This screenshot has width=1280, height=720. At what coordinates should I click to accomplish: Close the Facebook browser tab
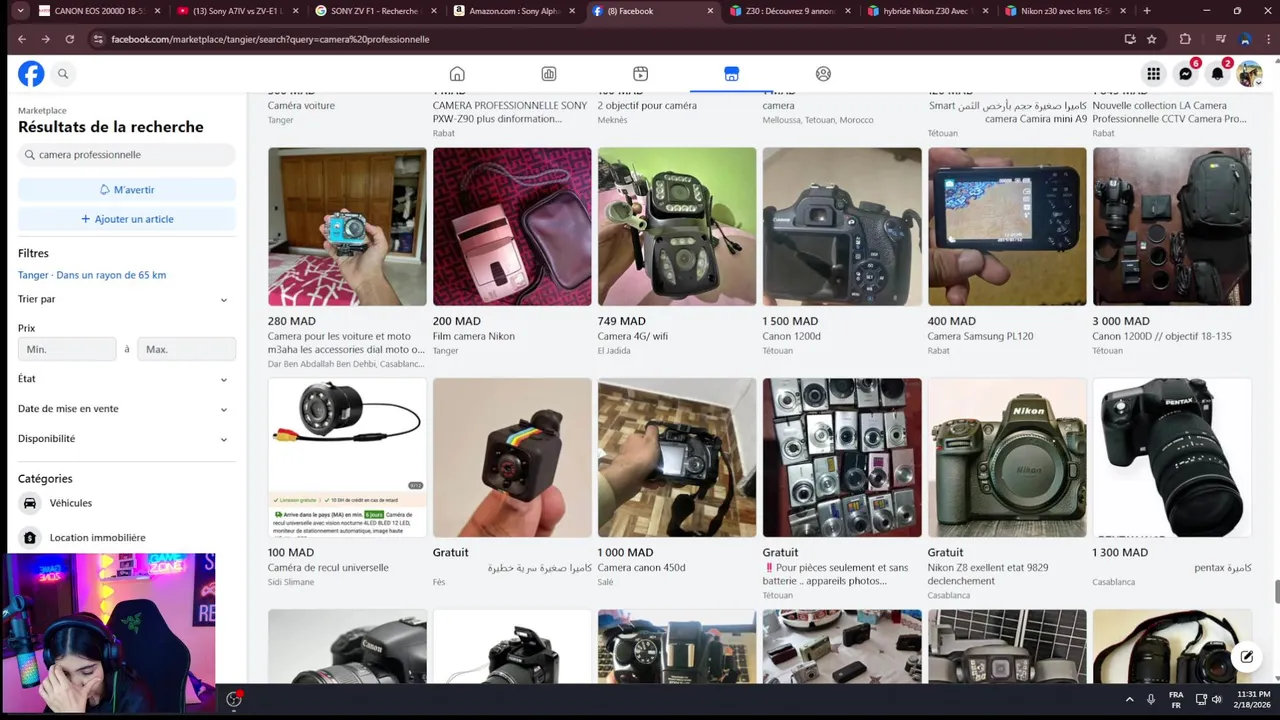coord(710,11)
